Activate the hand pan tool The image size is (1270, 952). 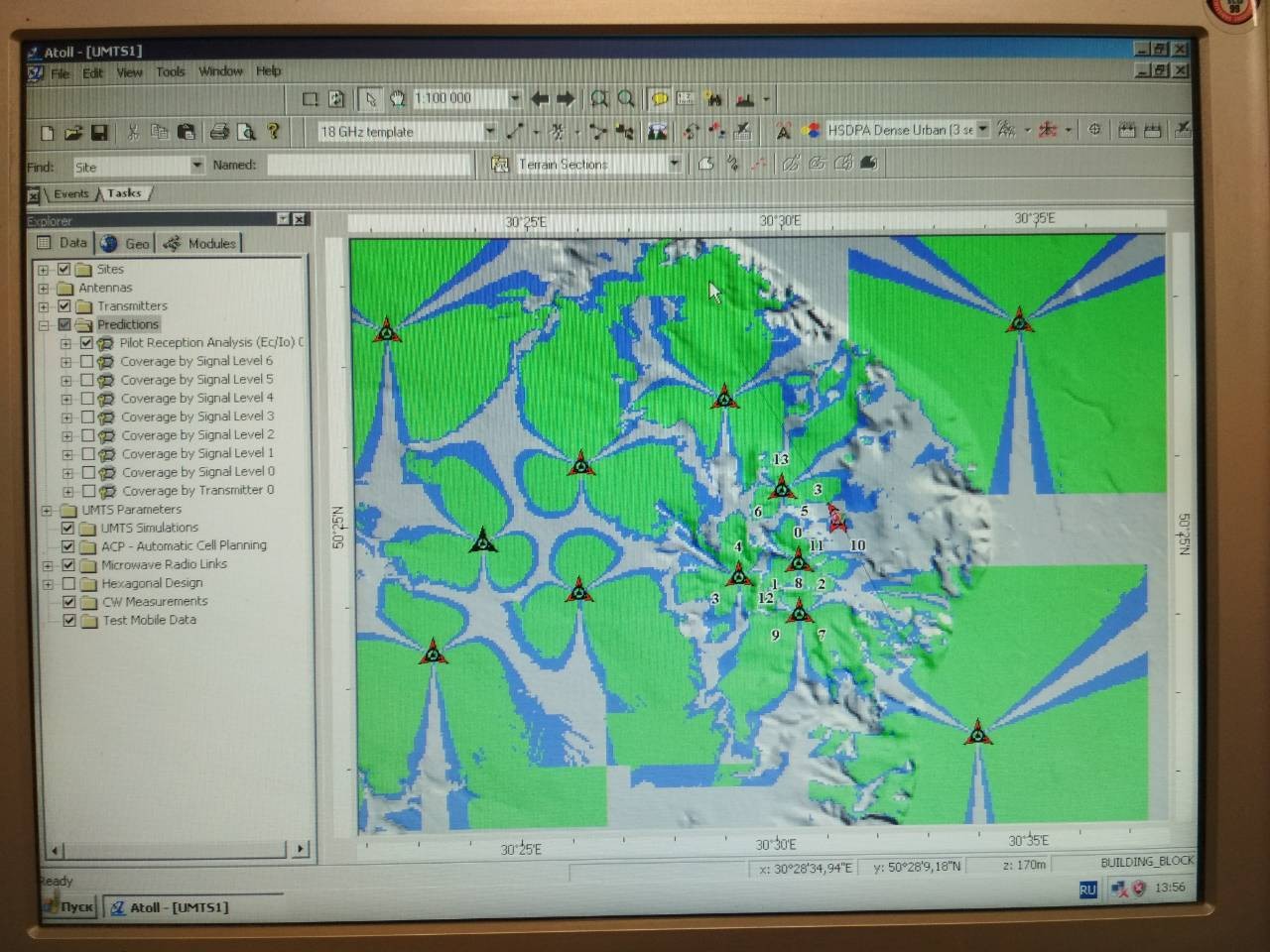398,98
